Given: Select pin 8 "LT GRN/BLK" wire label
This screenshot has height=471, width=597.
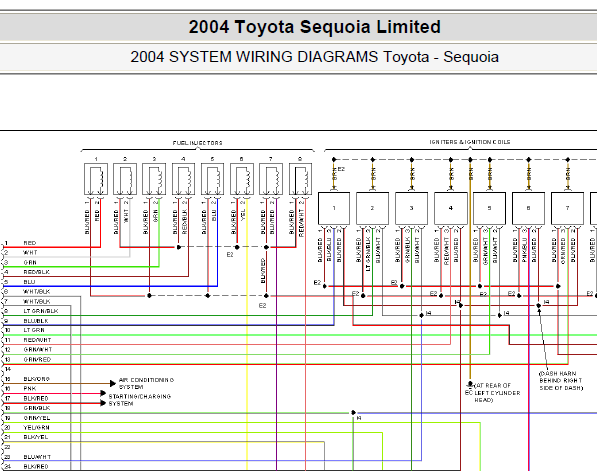Looking at the screenshot, I should 41,311.
